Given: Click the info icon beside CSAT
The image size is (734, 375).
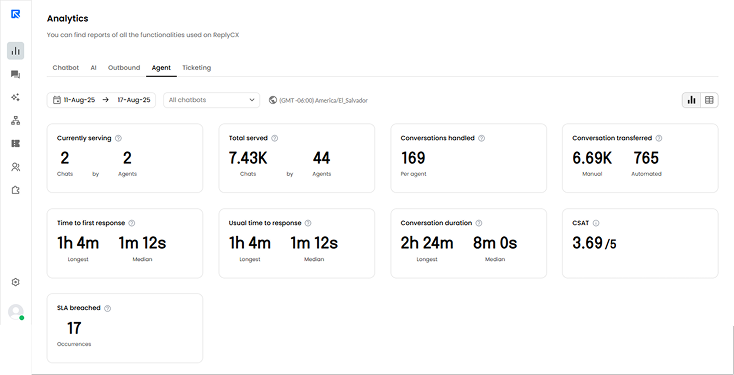Looking at the screenshot, I should click(x=596, y=223).
